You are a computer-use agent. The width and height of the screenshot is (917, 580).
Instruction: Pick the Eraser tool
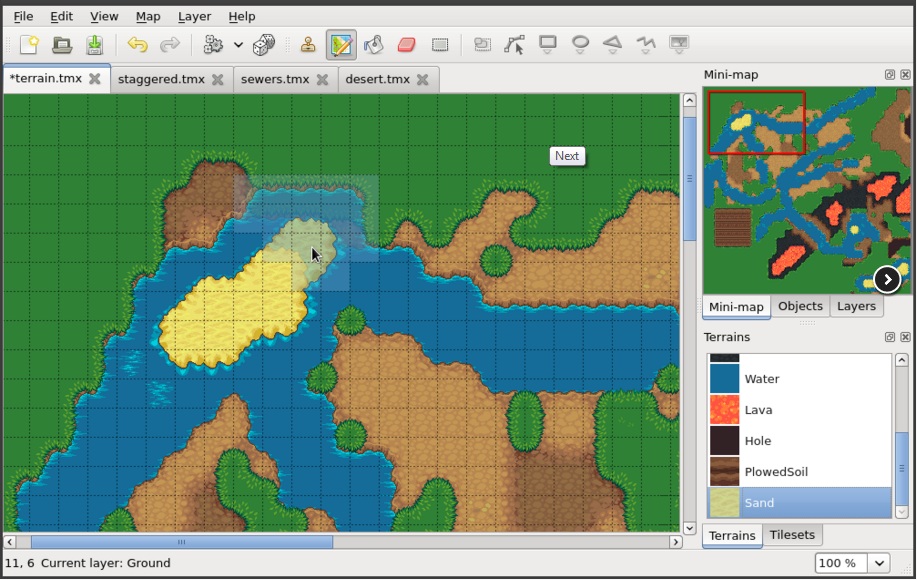pos(404,44)
